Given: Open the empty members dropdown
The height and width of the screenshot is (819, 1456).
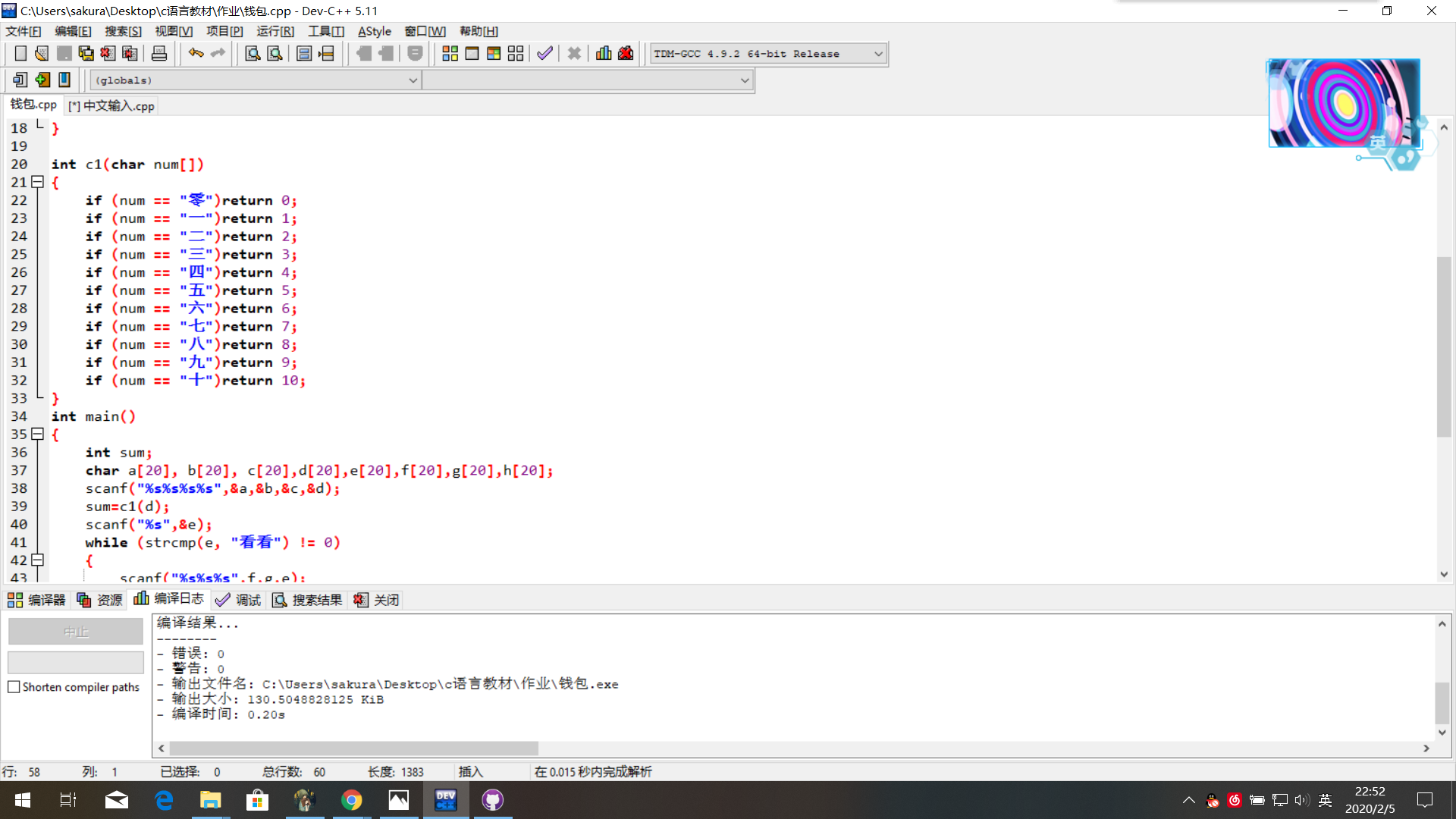Looking at the screenshot, I should click(745, 80).
